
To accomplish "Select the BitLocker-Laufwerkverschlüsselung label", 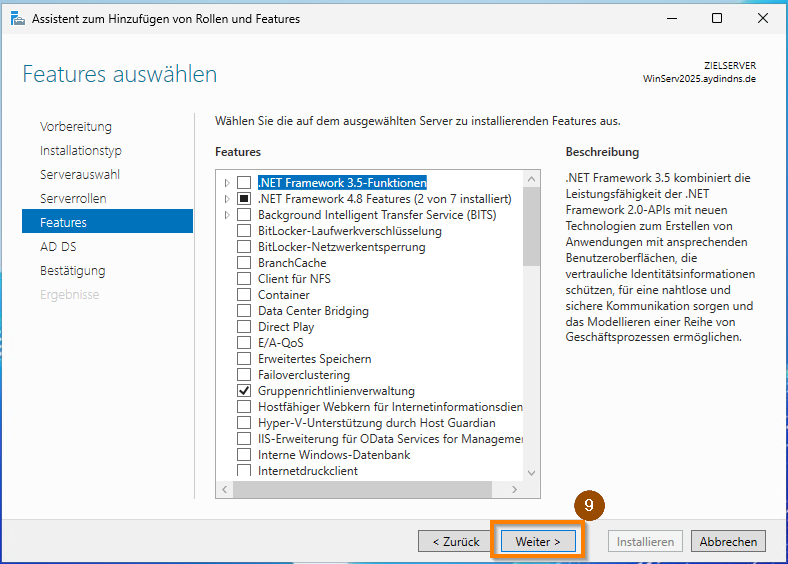I will click(350, 231).
